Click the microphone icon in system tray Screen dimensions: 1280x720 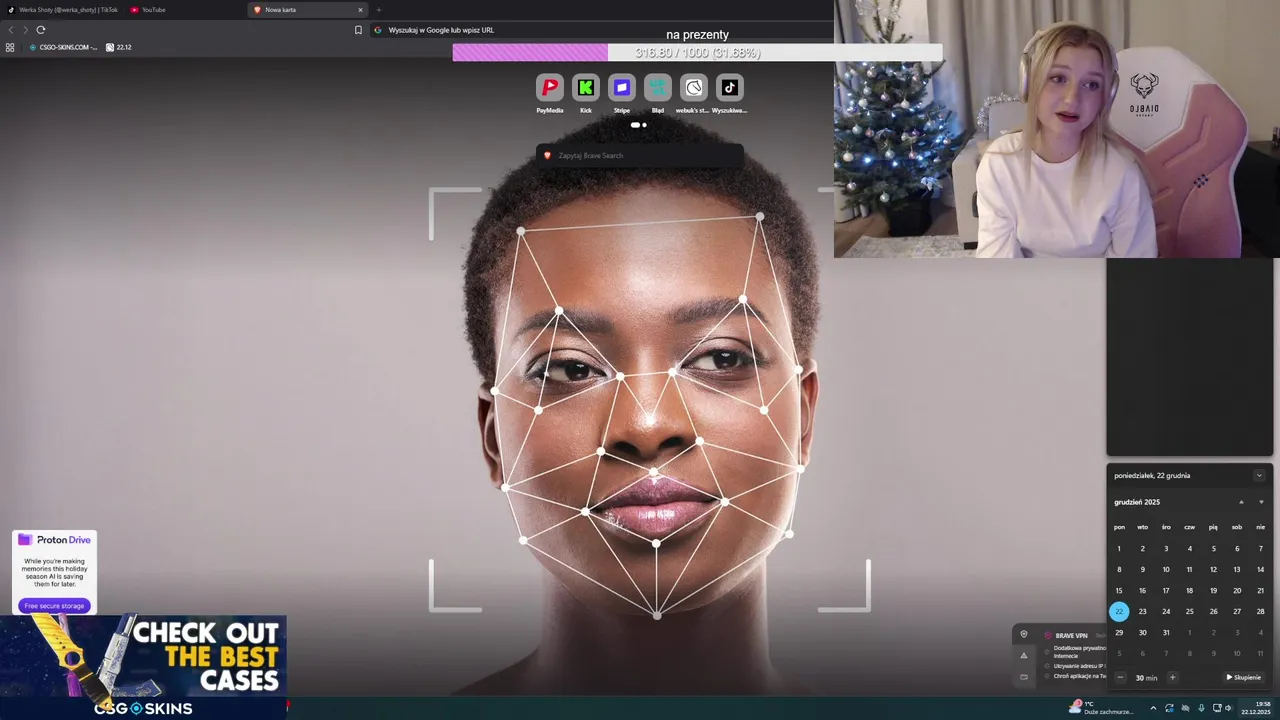pos(1201,708)
